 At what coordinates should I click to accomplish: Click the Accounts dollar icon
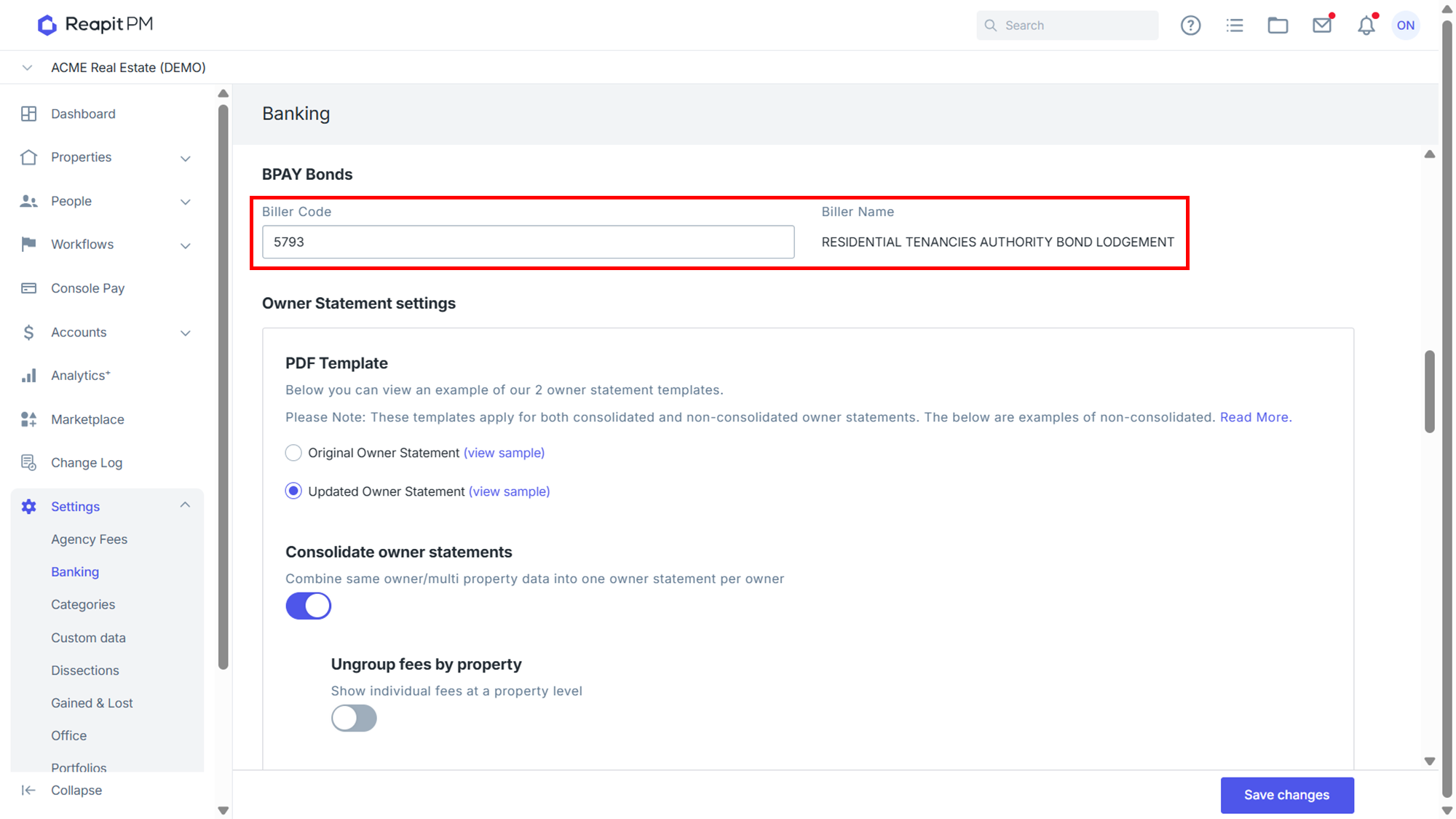pyautogui.click(x=29, y=332)
